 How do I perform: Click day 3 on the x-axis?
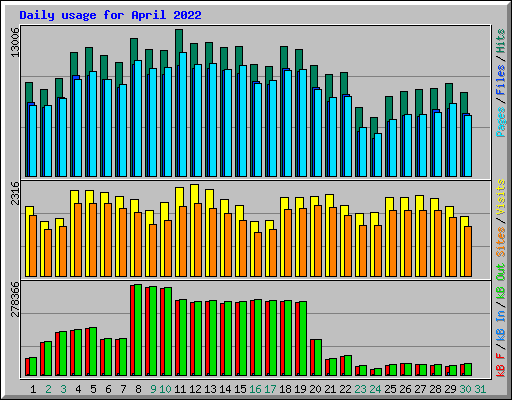[x=63, y=389]
